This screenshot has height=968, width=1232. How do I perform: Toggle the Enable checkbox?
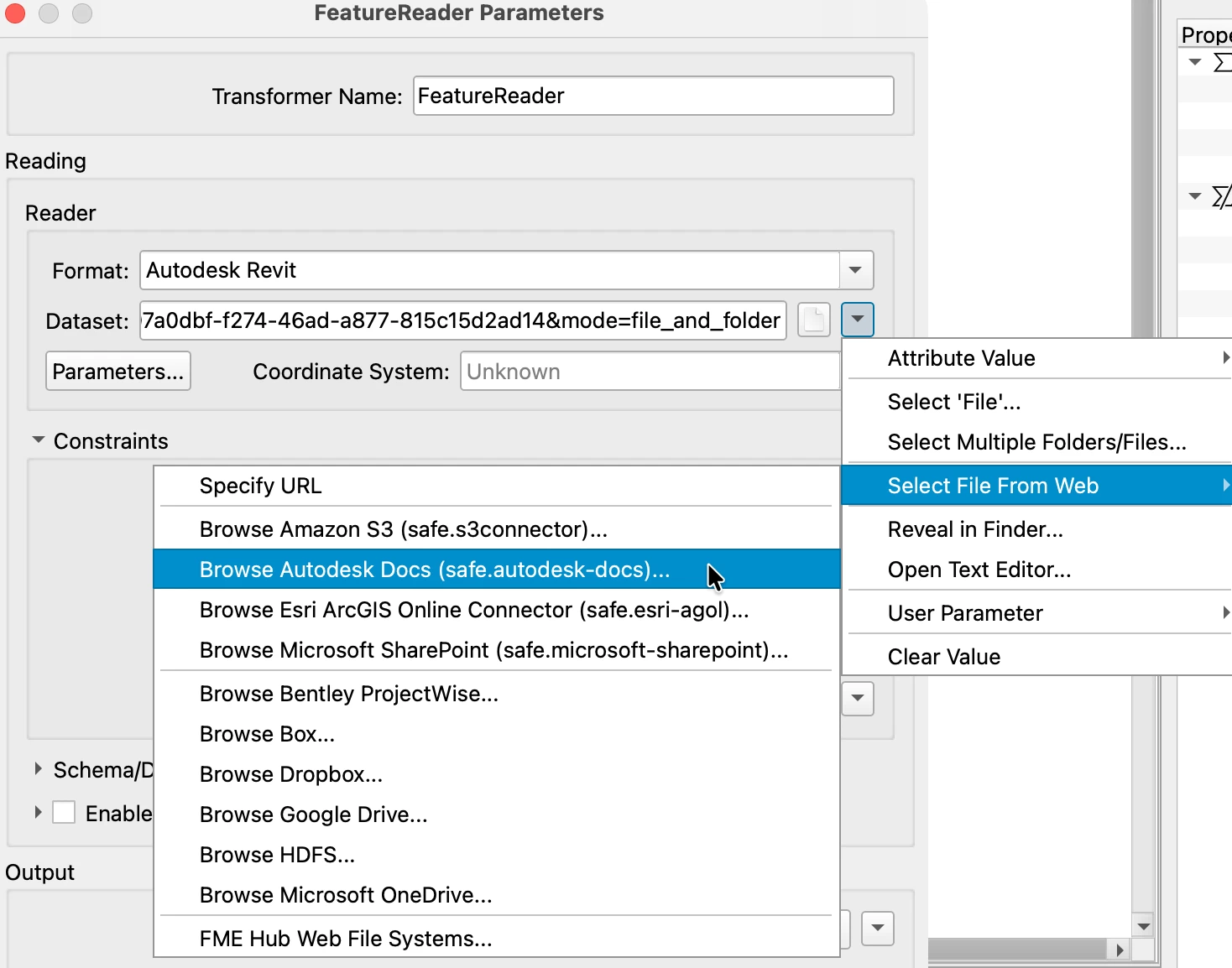pos(64,812)
